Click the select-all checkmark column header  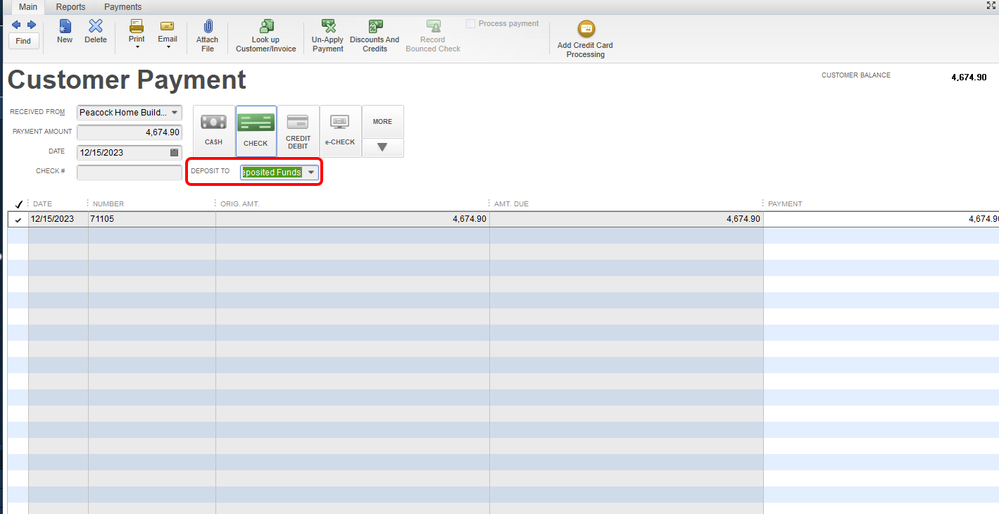point(18,204)
